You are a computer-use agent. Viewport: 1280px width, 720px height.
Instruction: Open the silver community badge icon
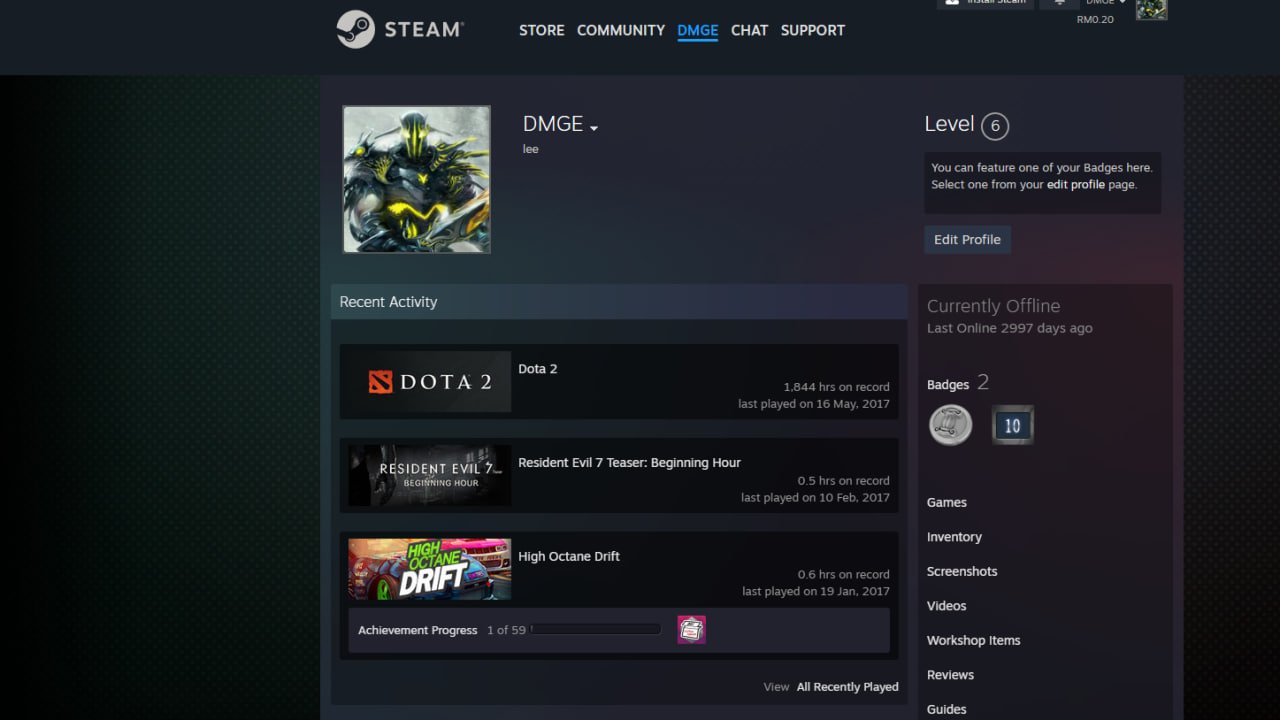pyautogui.click(x=951, y=425)
